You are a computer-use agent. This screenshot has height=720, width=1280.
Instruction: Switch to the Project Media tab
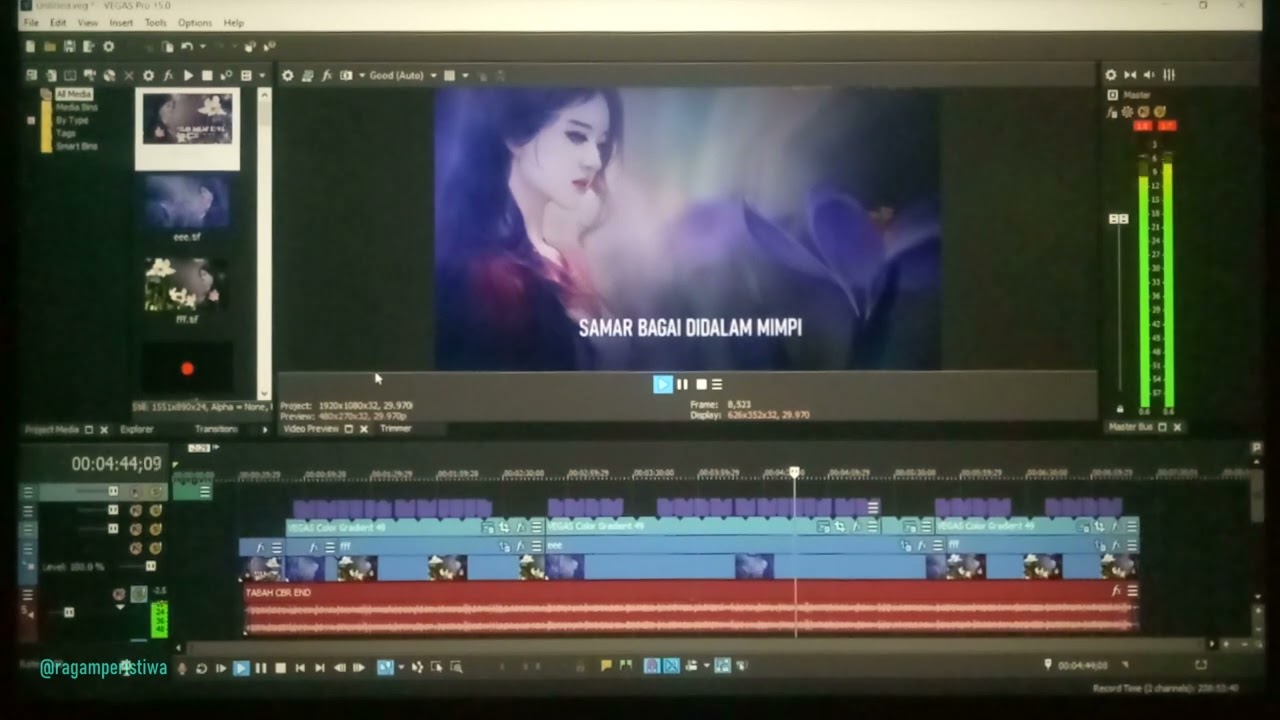pos(52,429)
